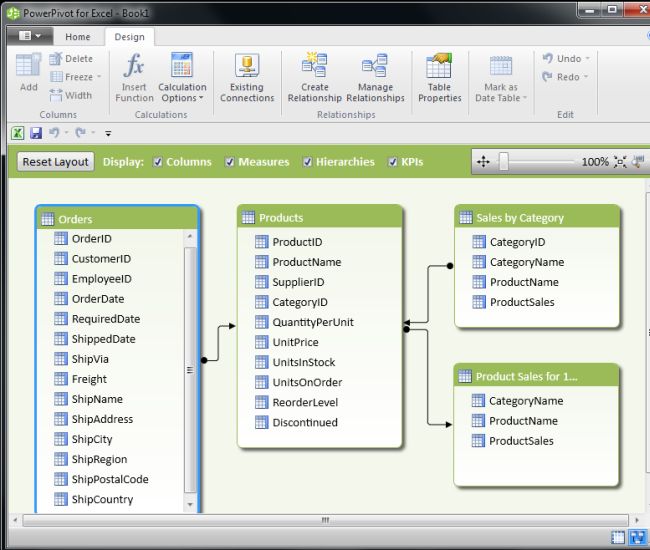Click the horizontal scrollbar at bottom
This screenshot has height=550, width=650.
(x=325, y=520)
